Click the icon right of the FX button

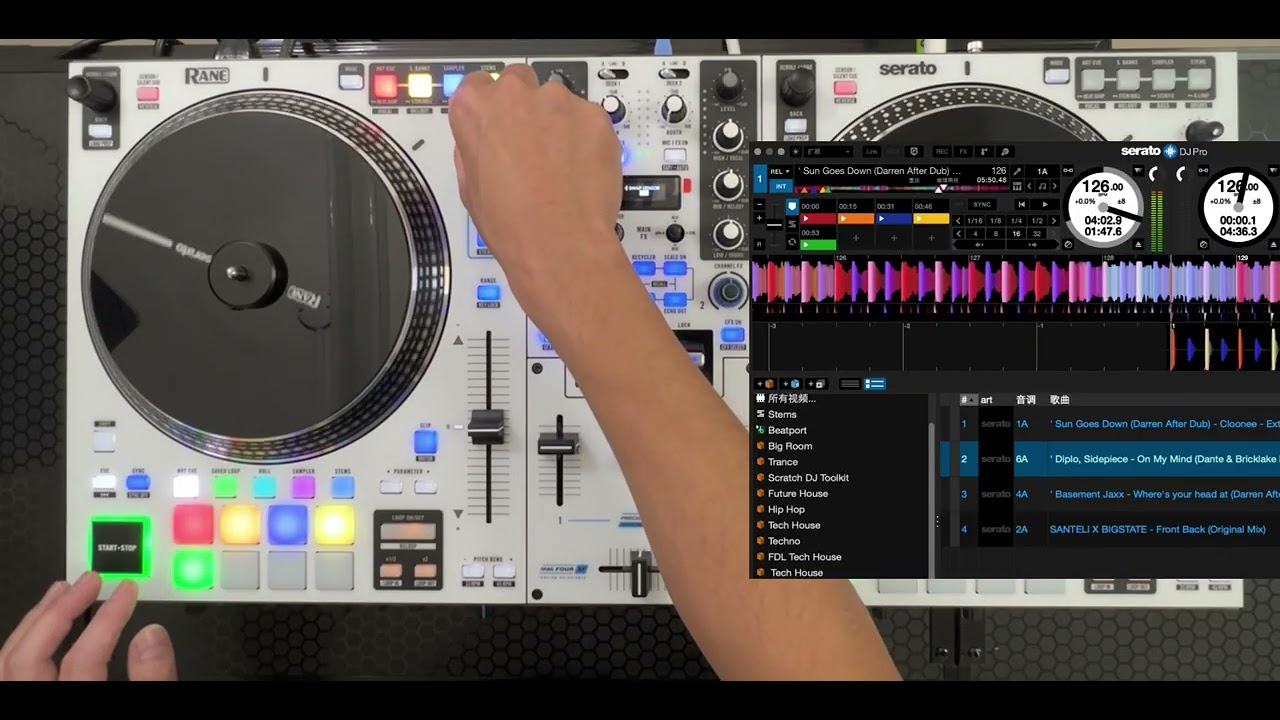(984, 152)
